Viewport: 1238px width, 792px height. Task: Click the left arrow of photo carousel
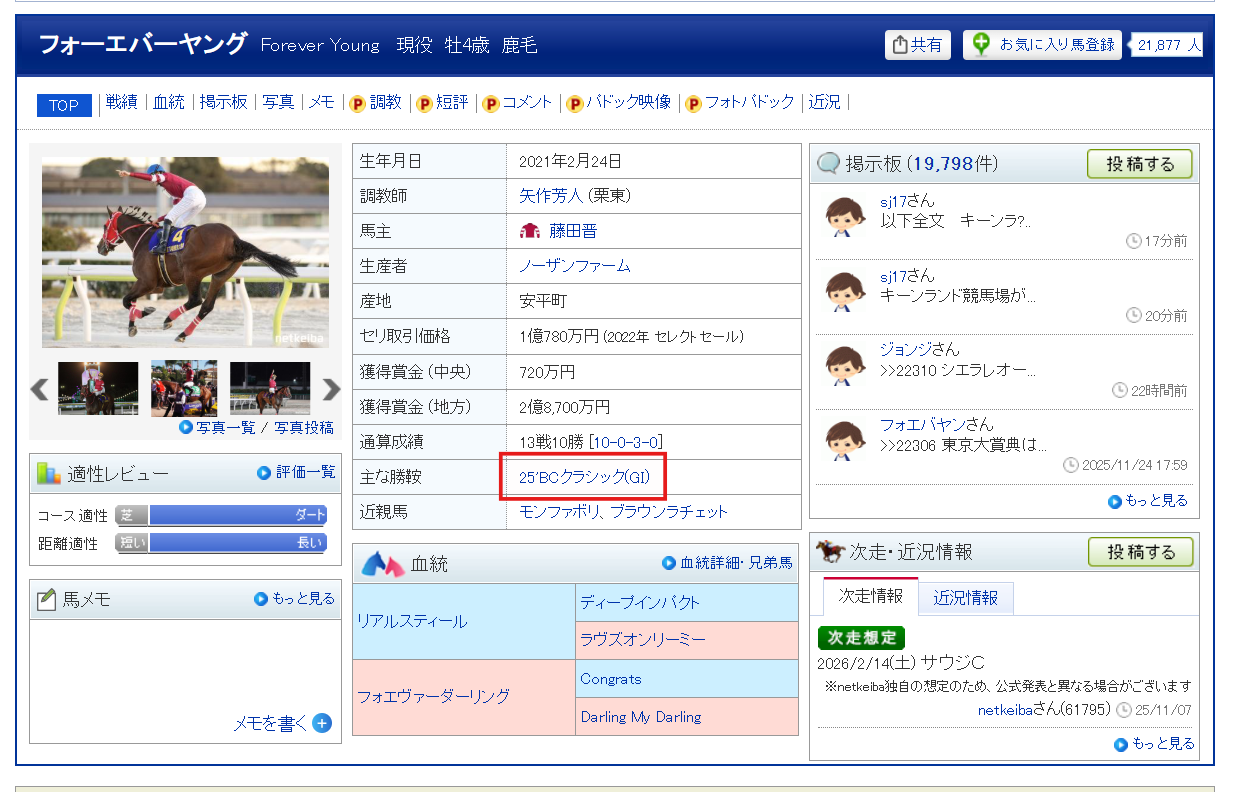pos(40,389)
